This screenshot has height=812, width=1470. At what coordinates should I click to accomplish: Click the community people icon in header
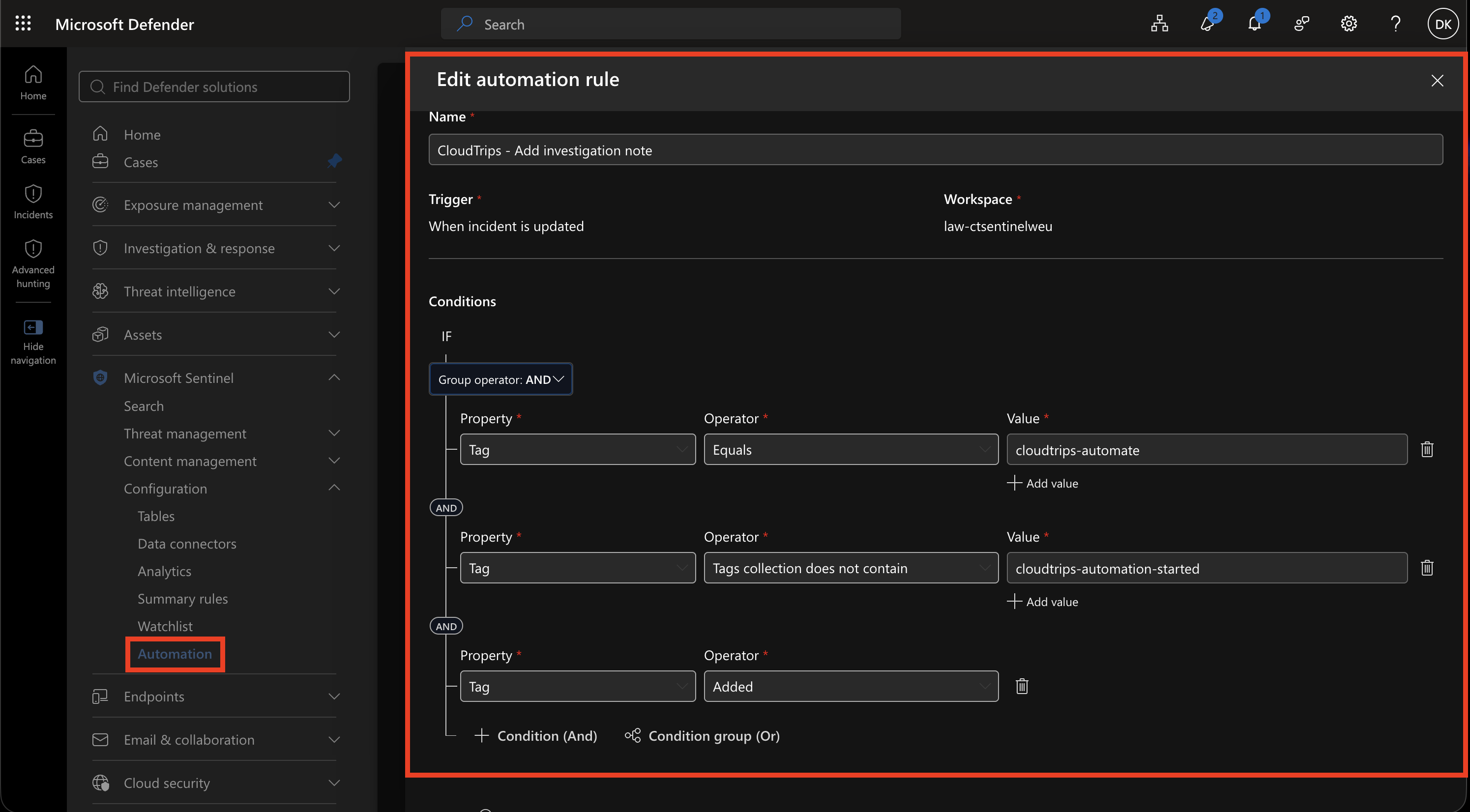(x=1301, y=24)
